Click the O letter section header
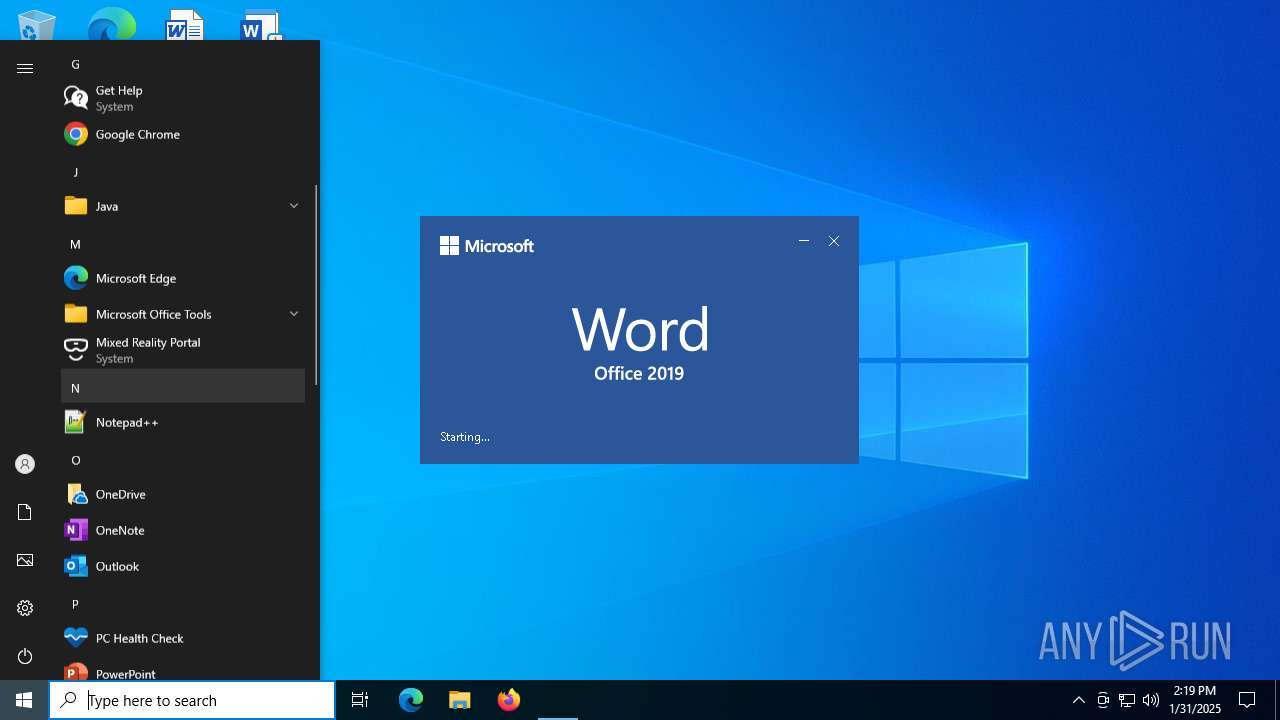This screenshot has height=720, width=1280. pos(183,460)
